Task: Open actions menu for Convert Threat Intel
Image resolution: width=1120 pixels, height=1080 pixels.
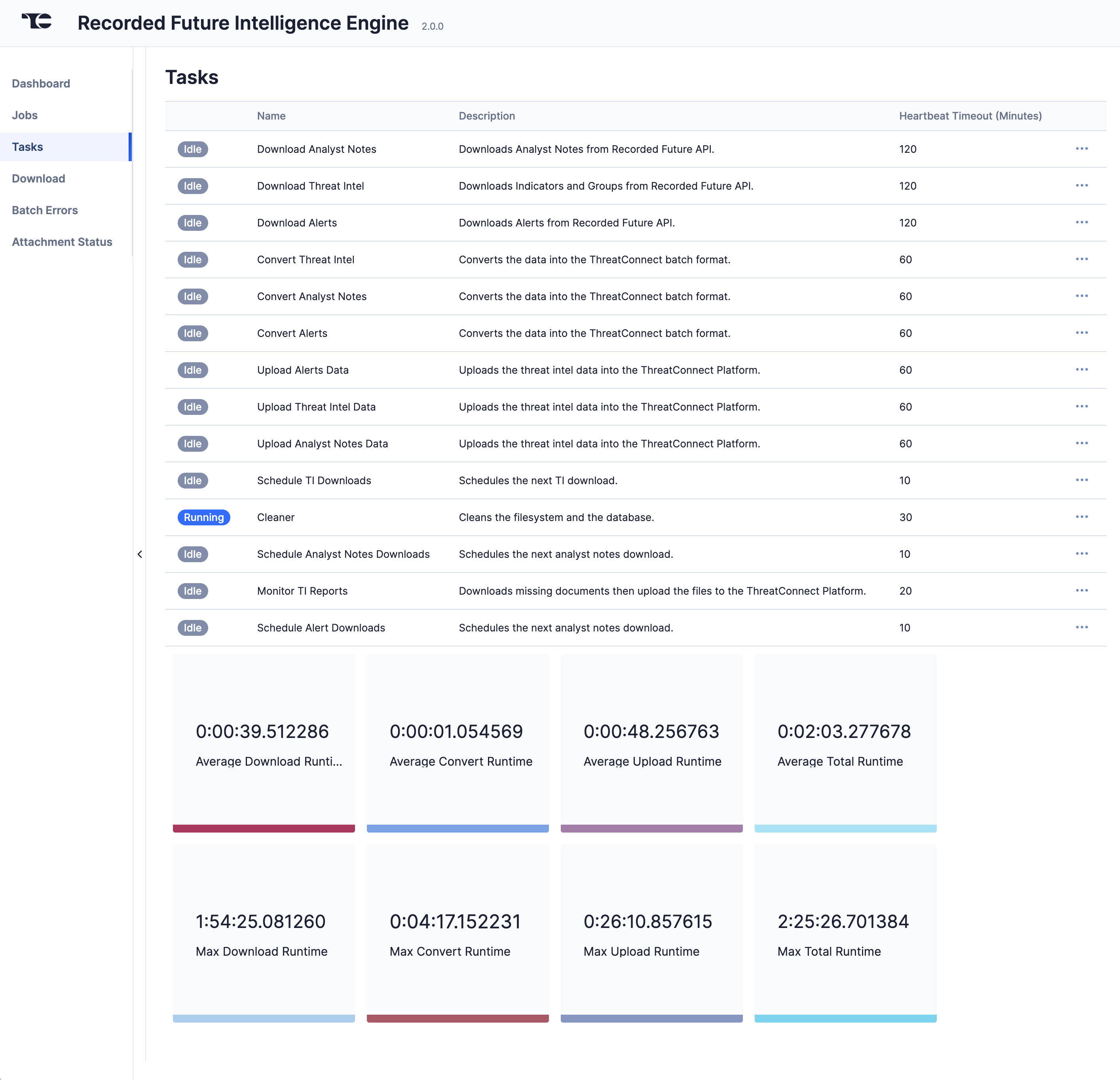Action: click(x=1081, y=260)
